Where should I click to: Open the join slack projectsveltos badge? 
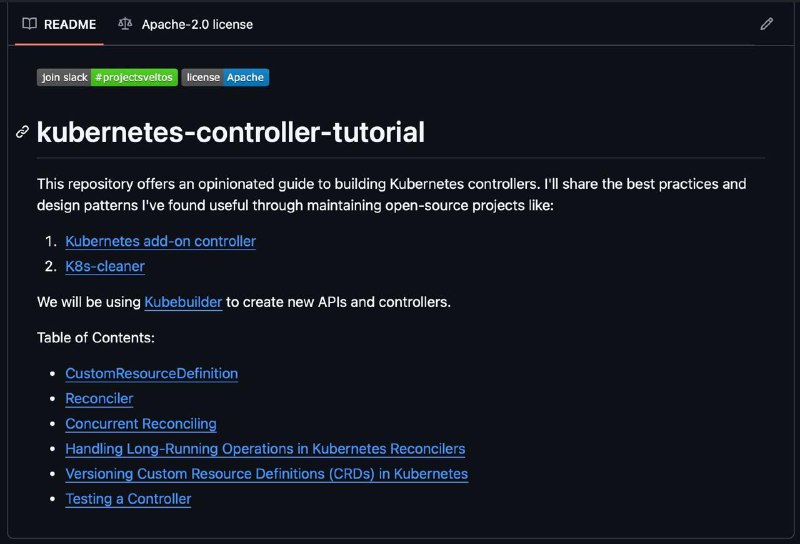tap(107, 77)
